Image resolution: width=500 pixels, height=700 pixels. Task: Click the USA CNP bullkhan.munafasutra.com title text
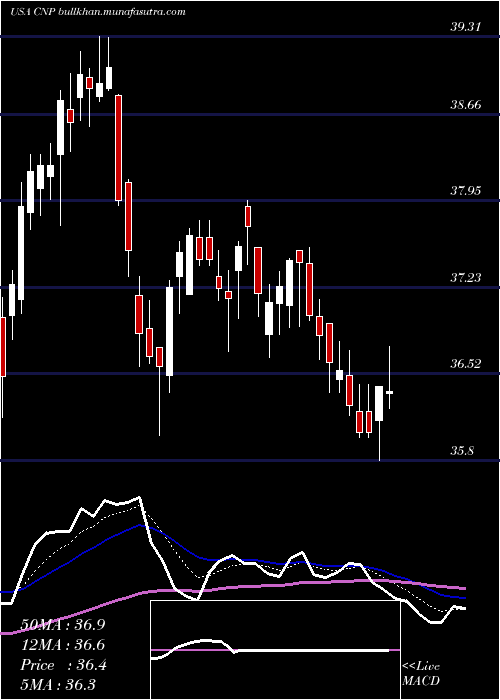coord(97,12)
